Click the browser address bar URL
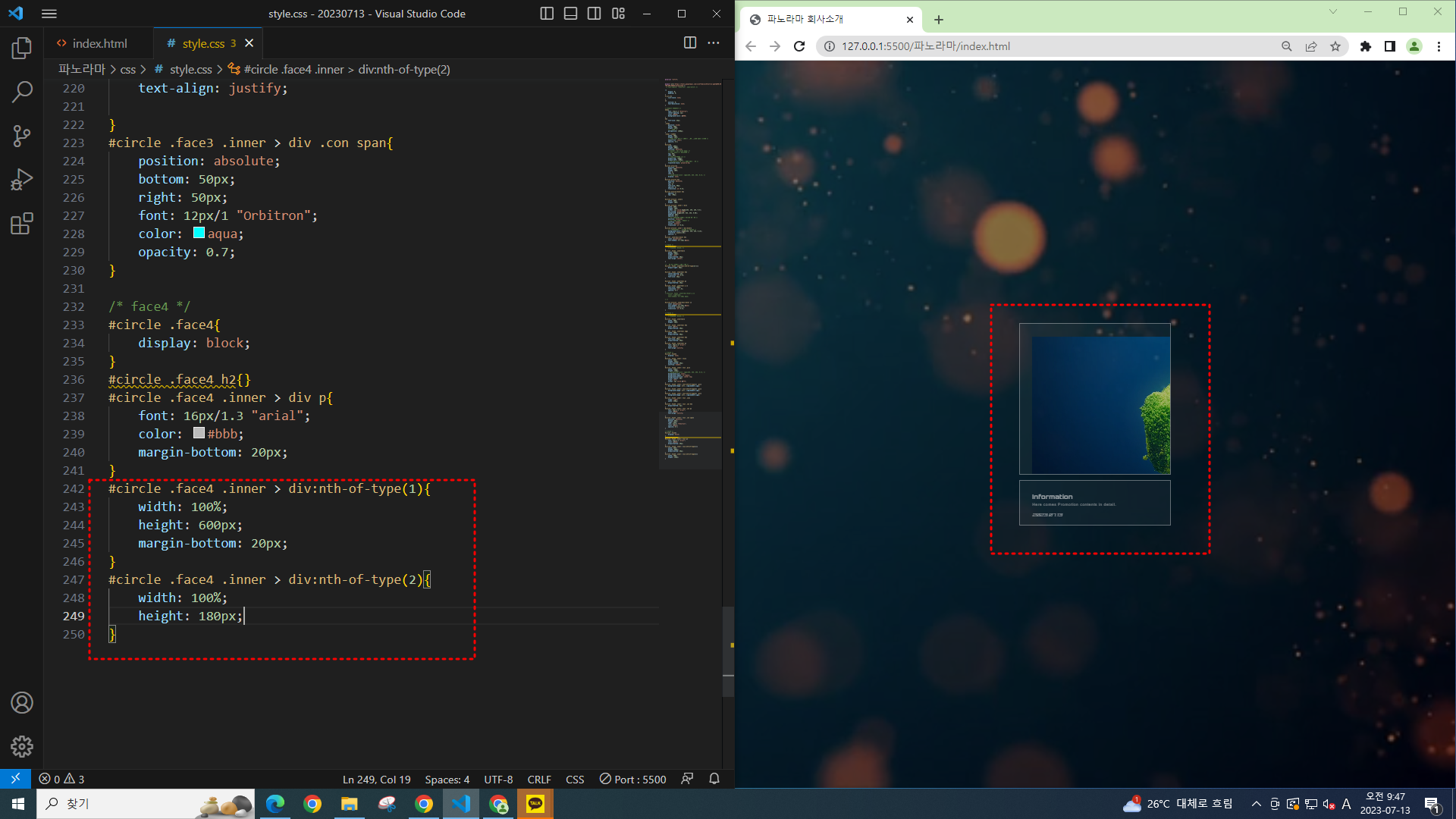Viewport: 1456px width, 819px height. [x=925, y=46]
